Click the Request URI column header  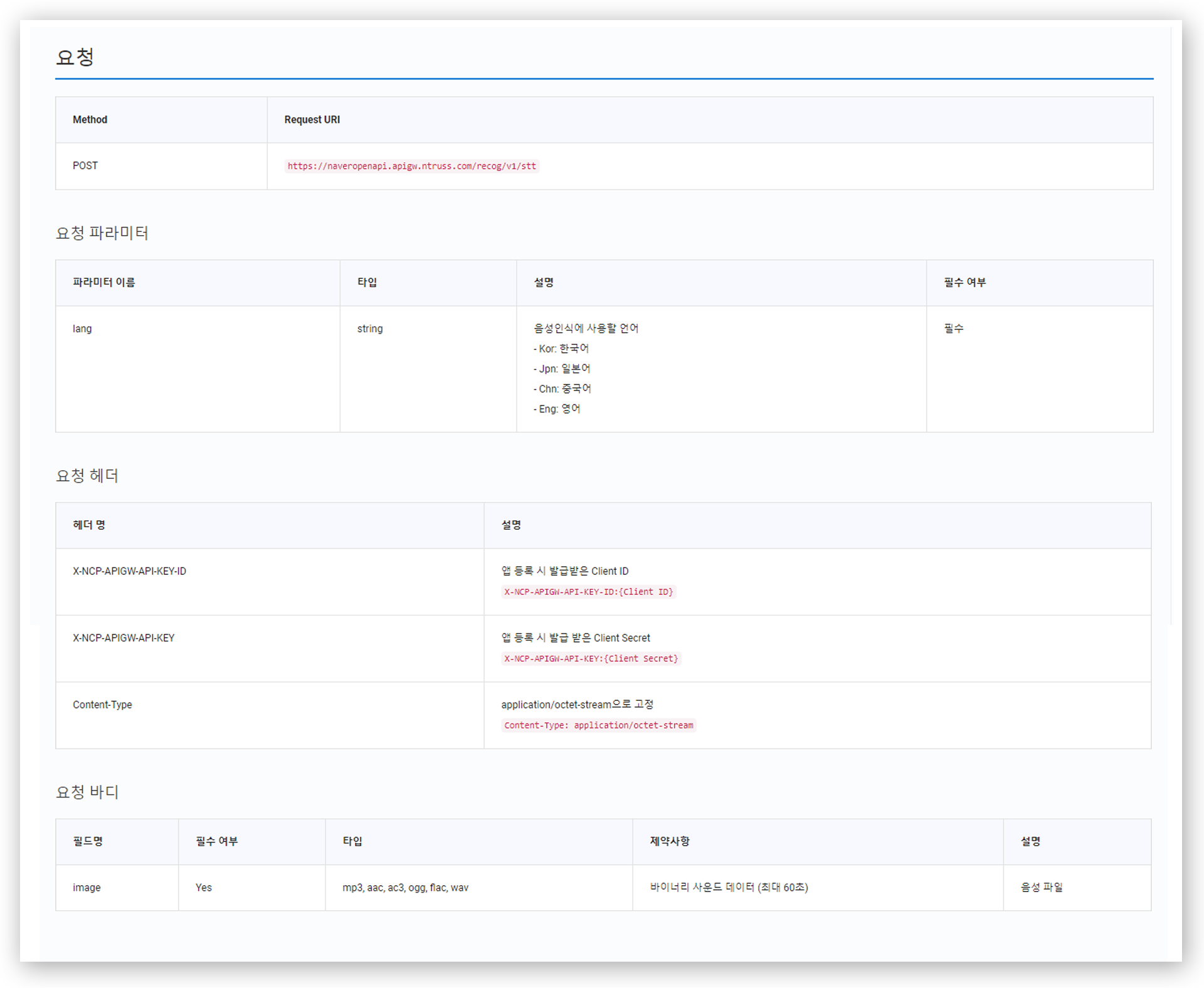pyautogui.click(x=312, y=120)
